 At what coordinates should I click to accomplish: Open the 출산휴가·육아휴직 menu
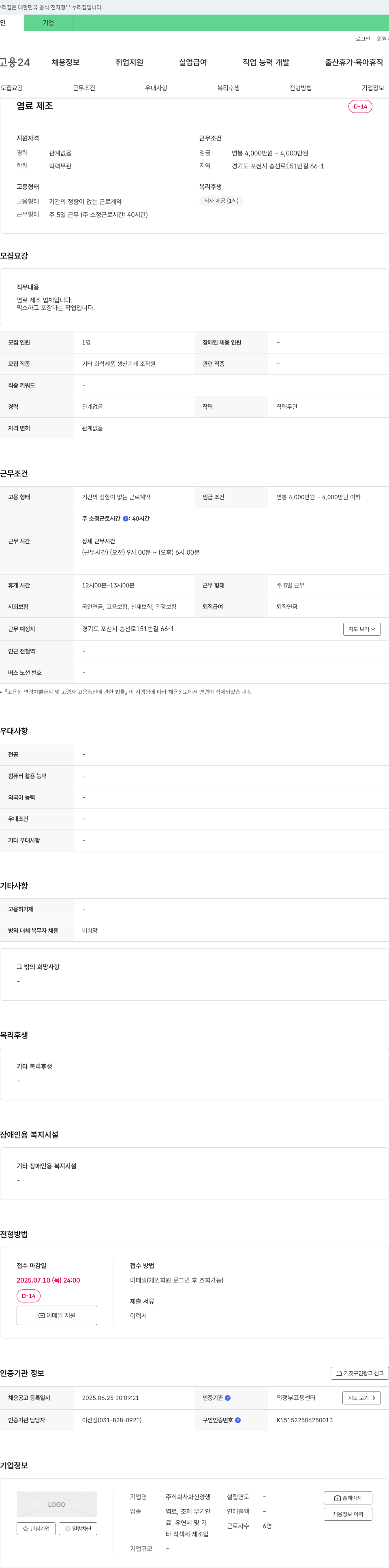coord(354,62)
